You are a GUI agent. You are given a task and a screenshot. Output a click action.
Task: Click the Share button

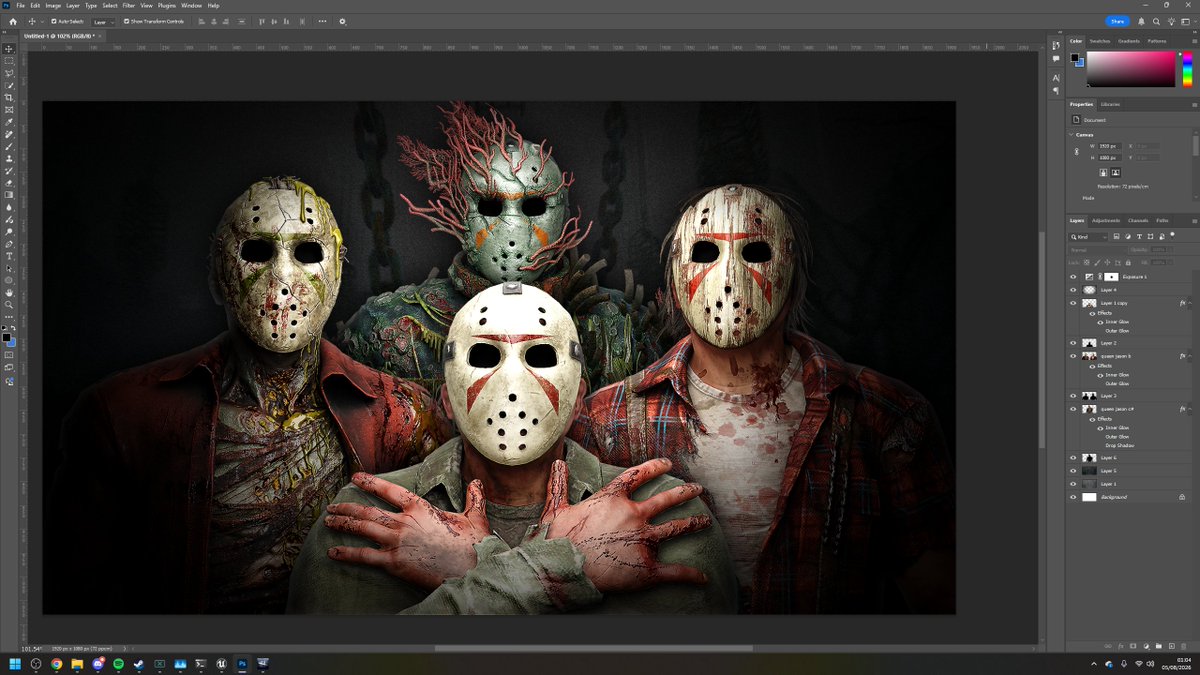tap(1118, 21)
